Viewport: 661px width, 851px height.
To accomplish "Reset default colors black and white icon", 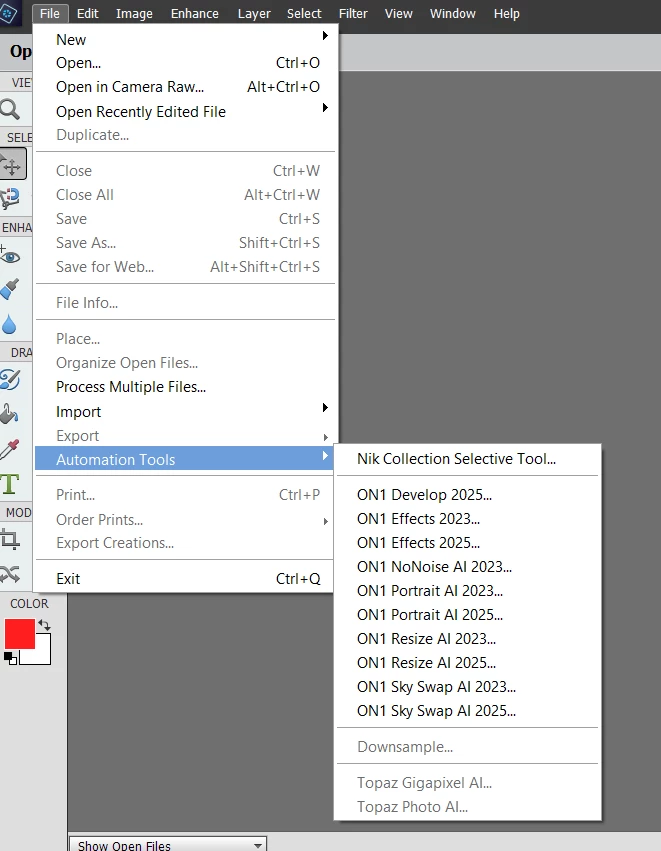I will (10, 658).
